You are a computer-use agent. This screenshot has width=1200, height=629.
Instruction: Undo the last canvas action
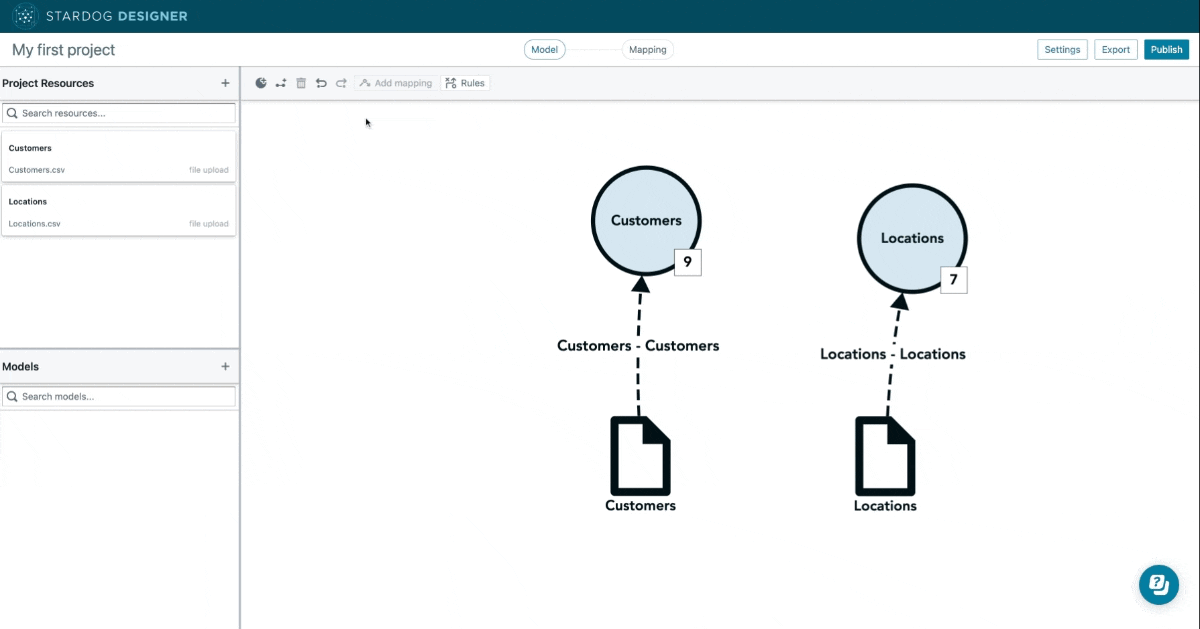click(321, 83)
